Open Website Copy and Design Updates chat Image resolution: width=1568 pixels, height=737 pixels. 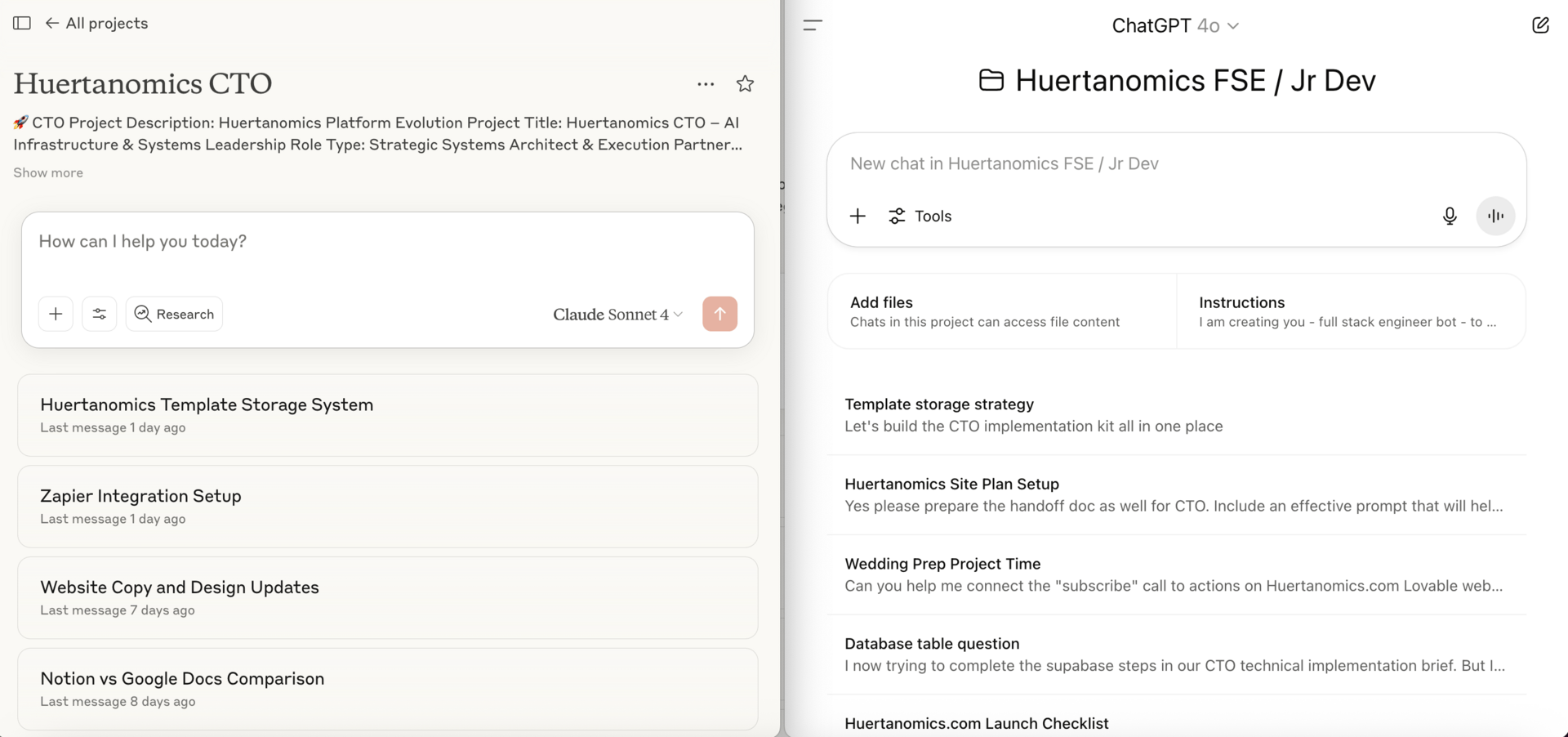(388, 598)
